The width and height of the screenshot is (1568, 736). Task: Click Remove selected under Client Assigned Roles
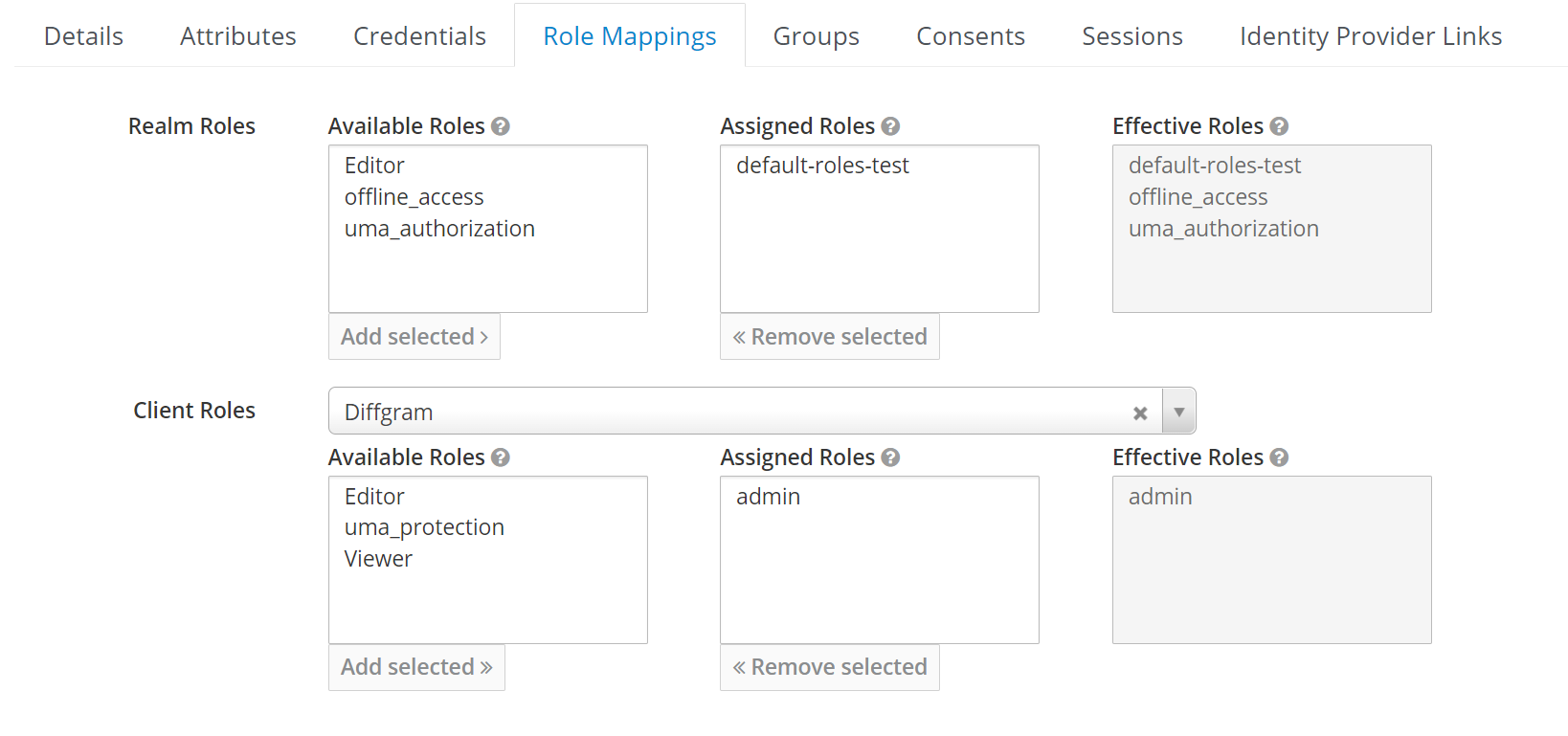(x=830, y=667)
